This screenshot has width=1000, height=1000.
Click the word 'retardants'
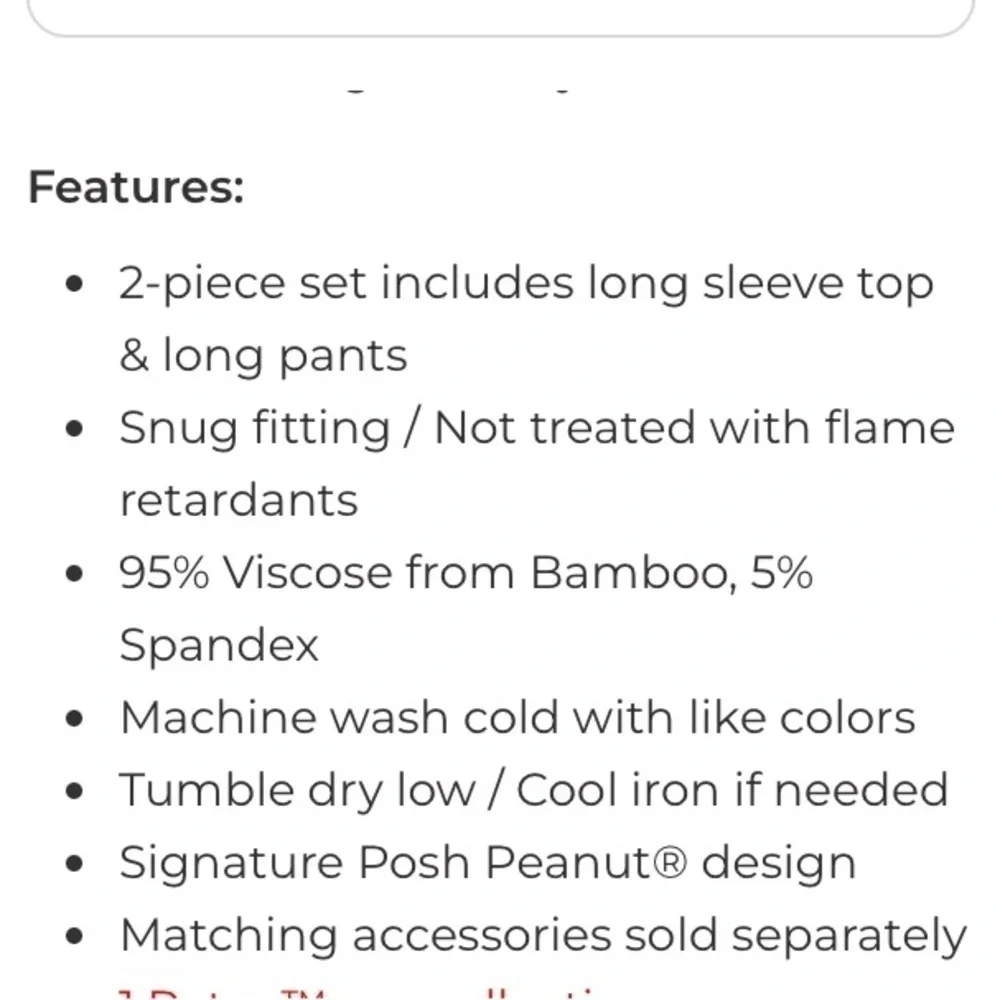[x=239, y=501]
